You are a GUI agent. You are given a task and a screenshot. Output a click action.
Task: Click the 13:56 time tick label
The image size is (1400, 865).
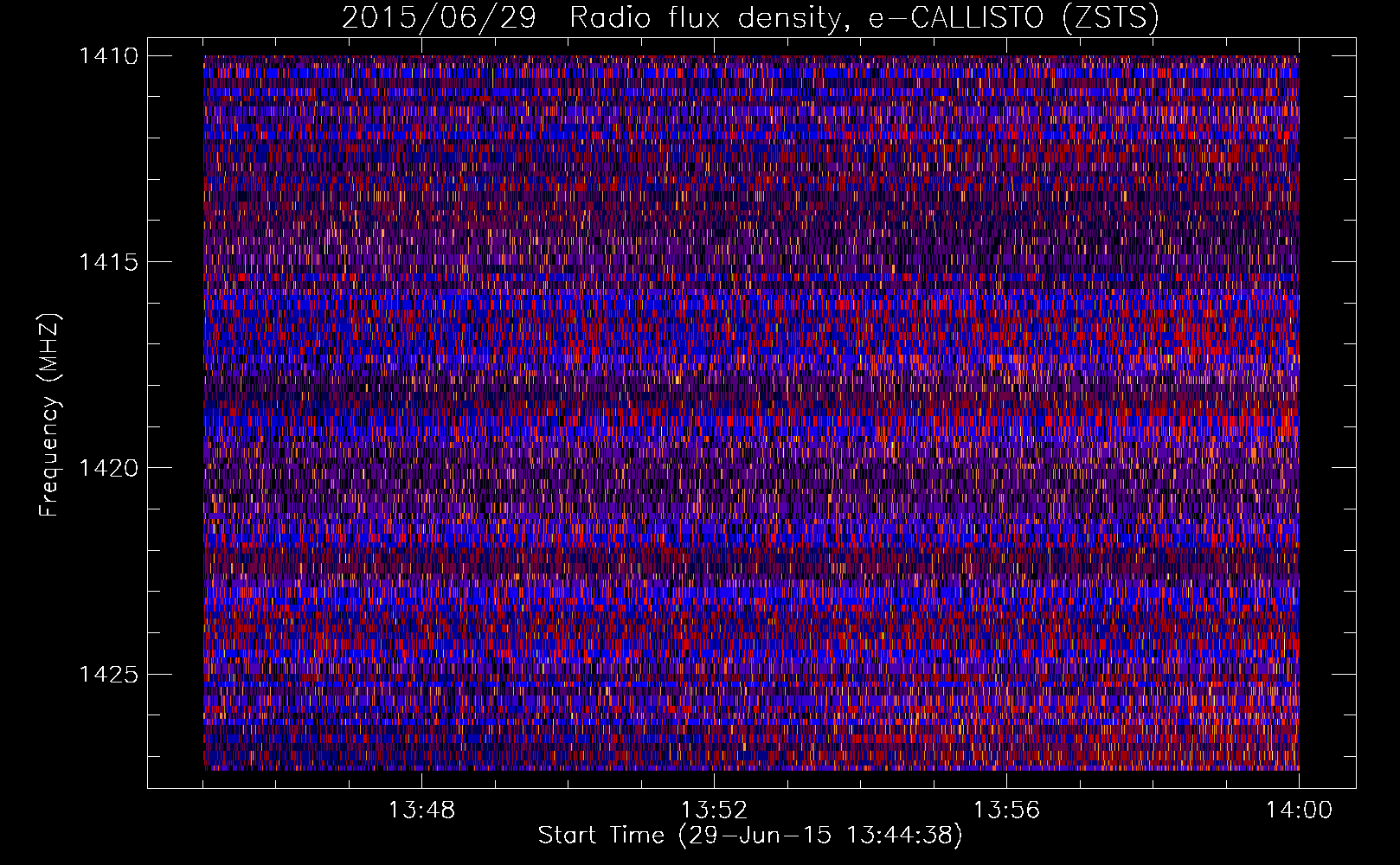point(1006,811)
